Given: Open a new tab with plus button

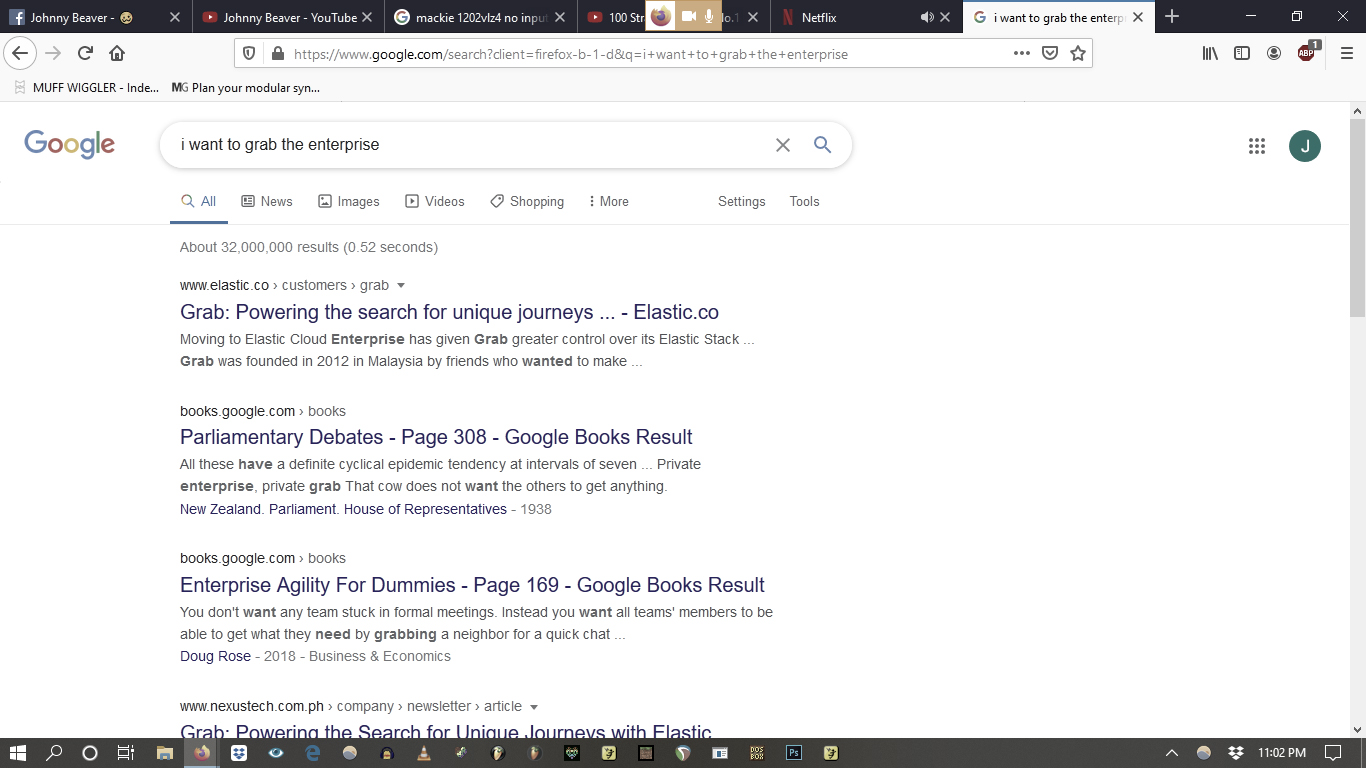Looking at the screenshot, I should click(x=1172, y=17).
